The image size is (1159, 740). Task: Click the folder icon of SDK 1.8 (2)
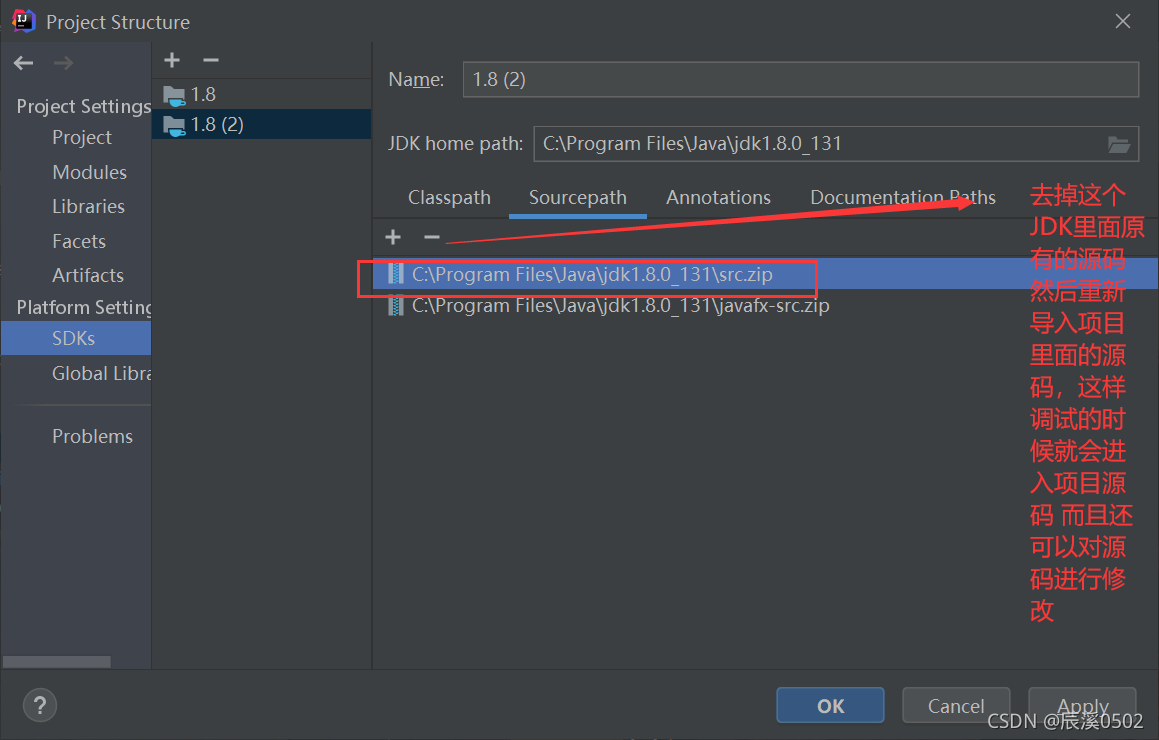174,125
